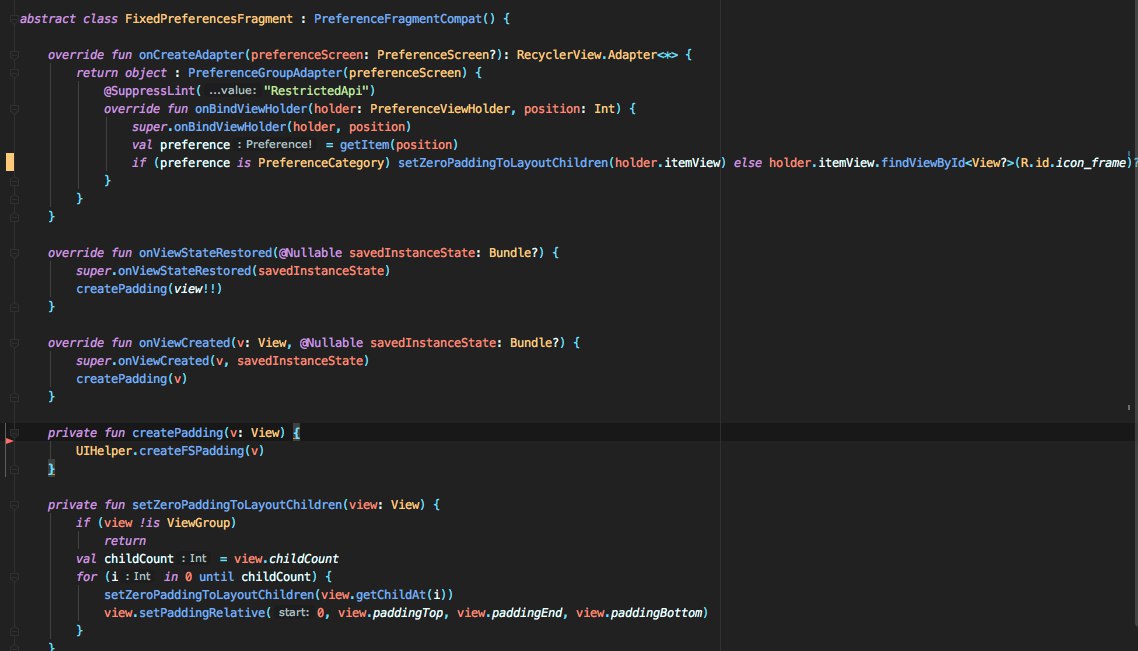1138x651 pixels.
Task: Click 'findViewById<View?>' method call
Action: click(947, 163)
